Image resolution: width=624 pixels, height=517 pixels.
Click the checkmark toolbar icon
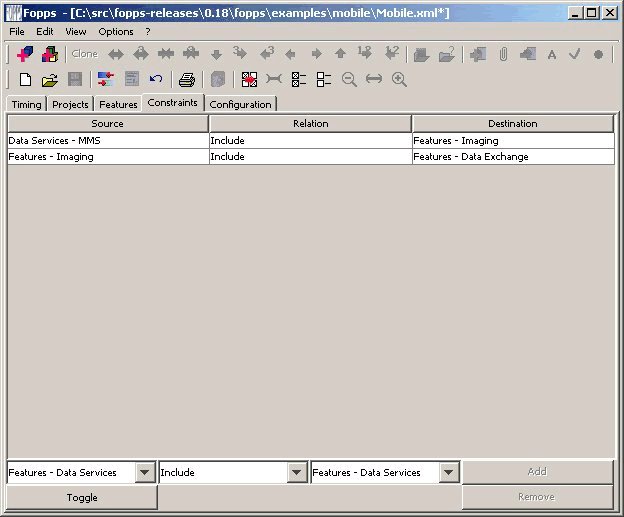[x=574, y=54]
